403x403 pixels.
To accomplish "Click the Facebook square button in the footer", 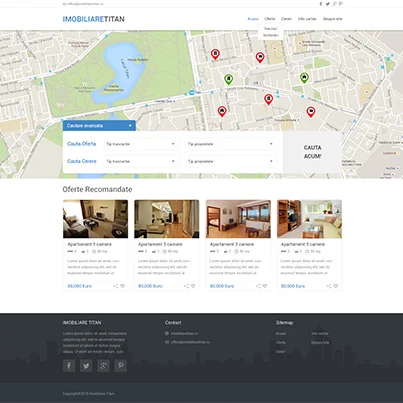I will point(69,366).
